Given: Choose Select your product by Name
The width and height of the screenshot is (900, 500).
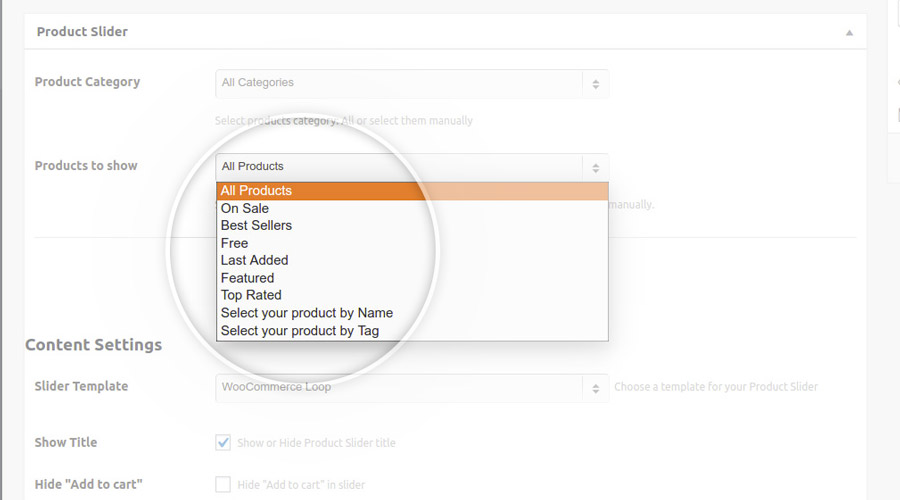Looking at the screenshot, I should 306,313.
